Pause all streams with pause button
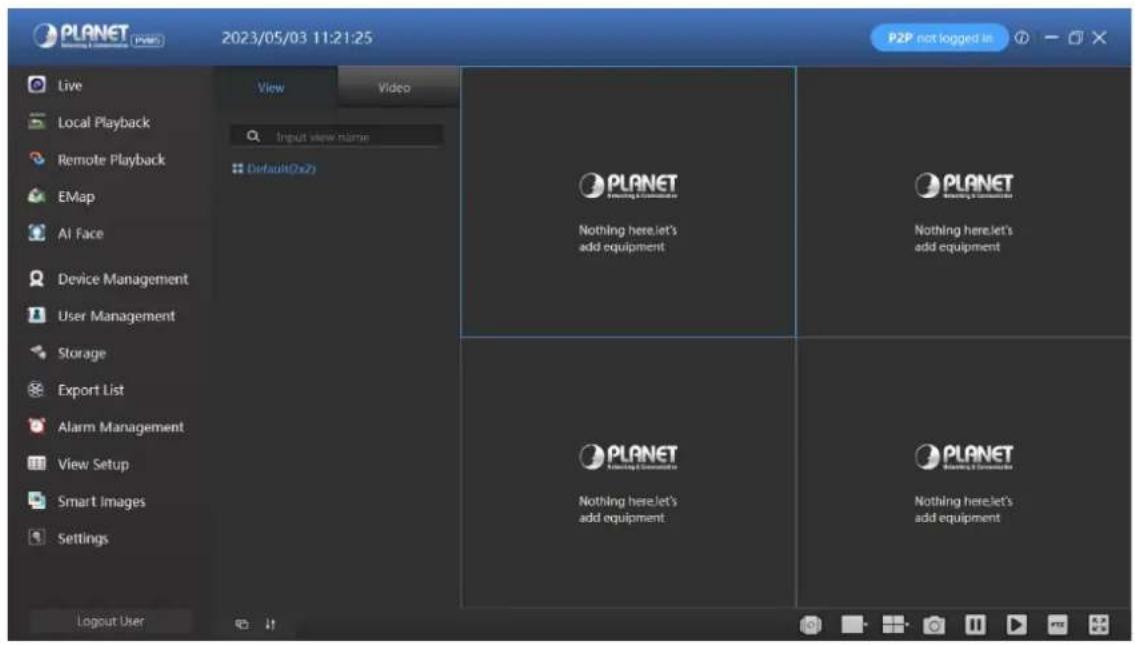Screen dimensions: 1135x645 975,624
